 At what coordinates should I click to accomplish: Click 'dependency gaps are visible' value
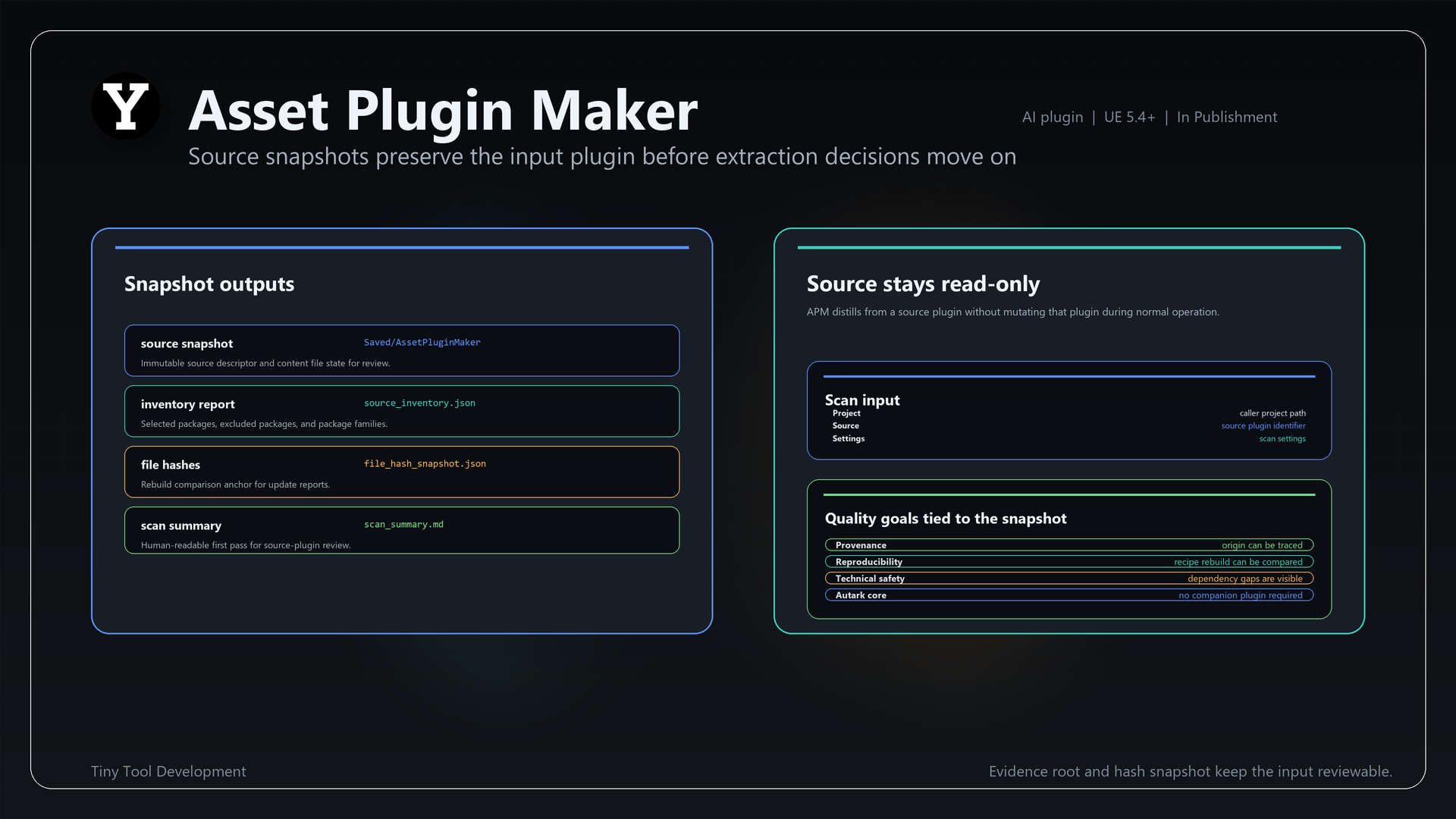coord(1245,579)
